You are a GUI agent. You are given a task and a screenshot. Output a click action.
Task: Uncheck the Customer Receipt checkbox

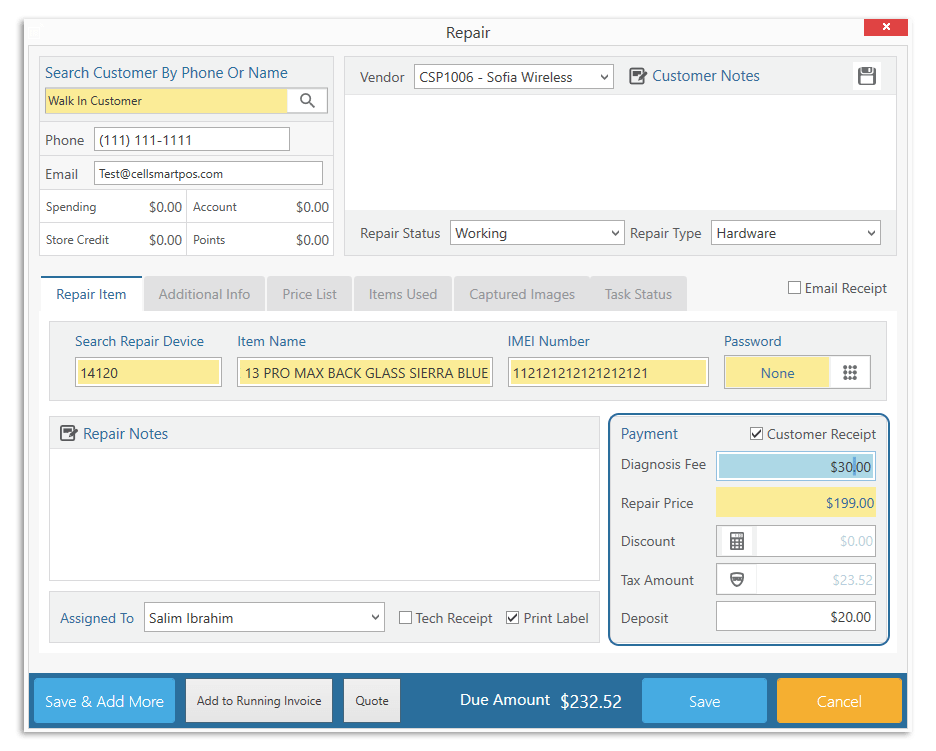tap(757, 434)
